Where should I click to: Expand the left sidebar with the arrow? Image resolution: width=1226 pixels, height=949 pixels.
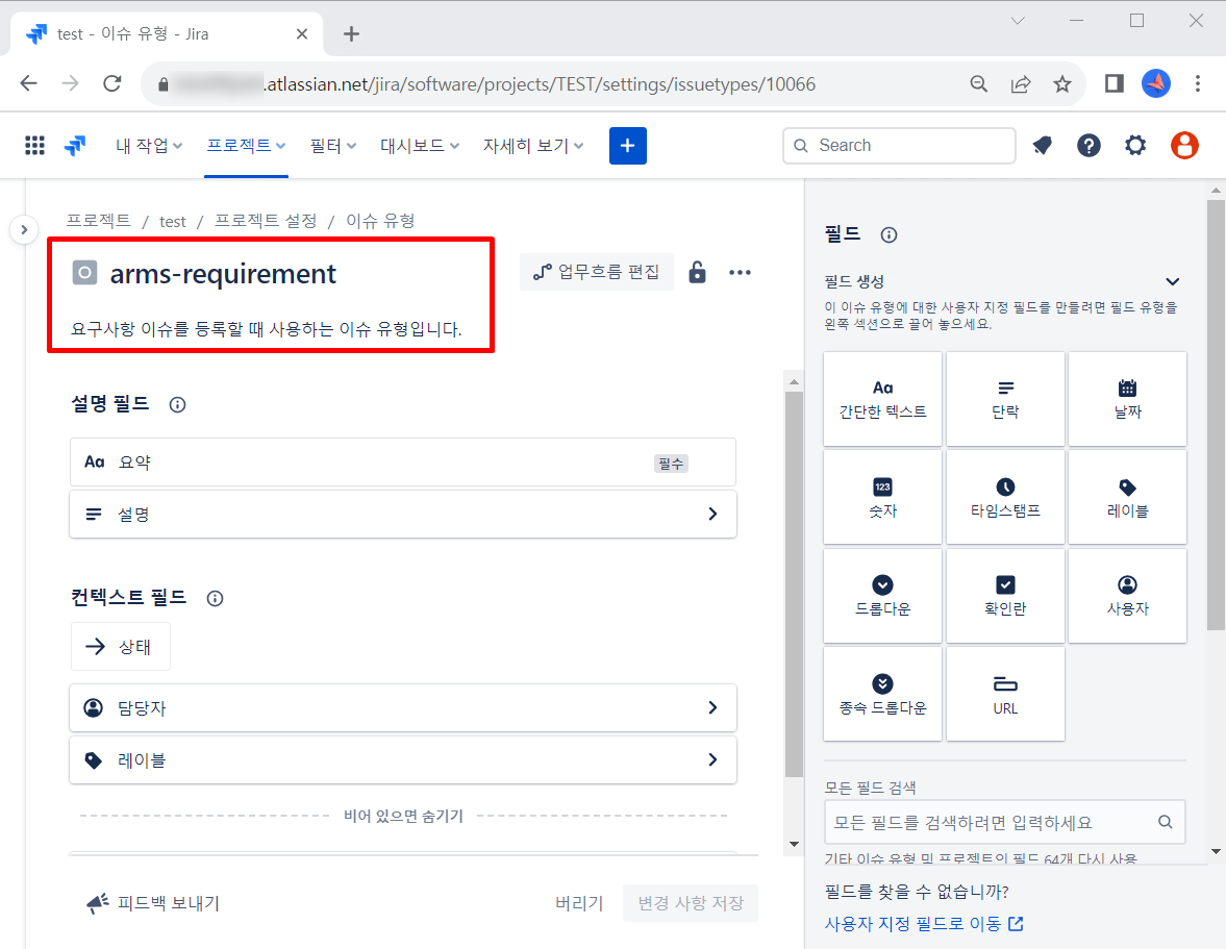point(24,230)
